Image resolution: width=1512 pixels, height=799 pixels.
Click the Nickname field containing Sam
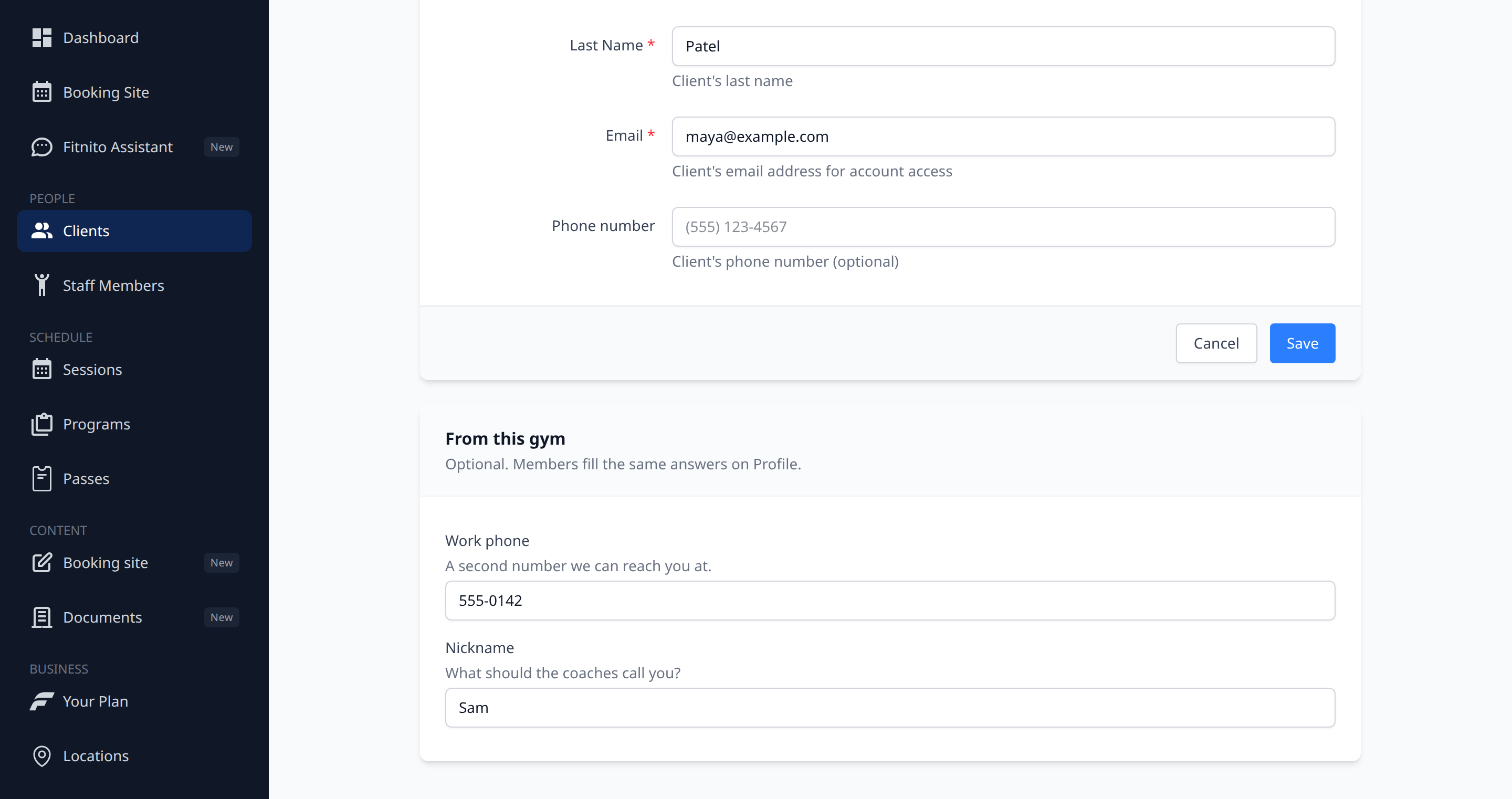(x=890, y=708)
